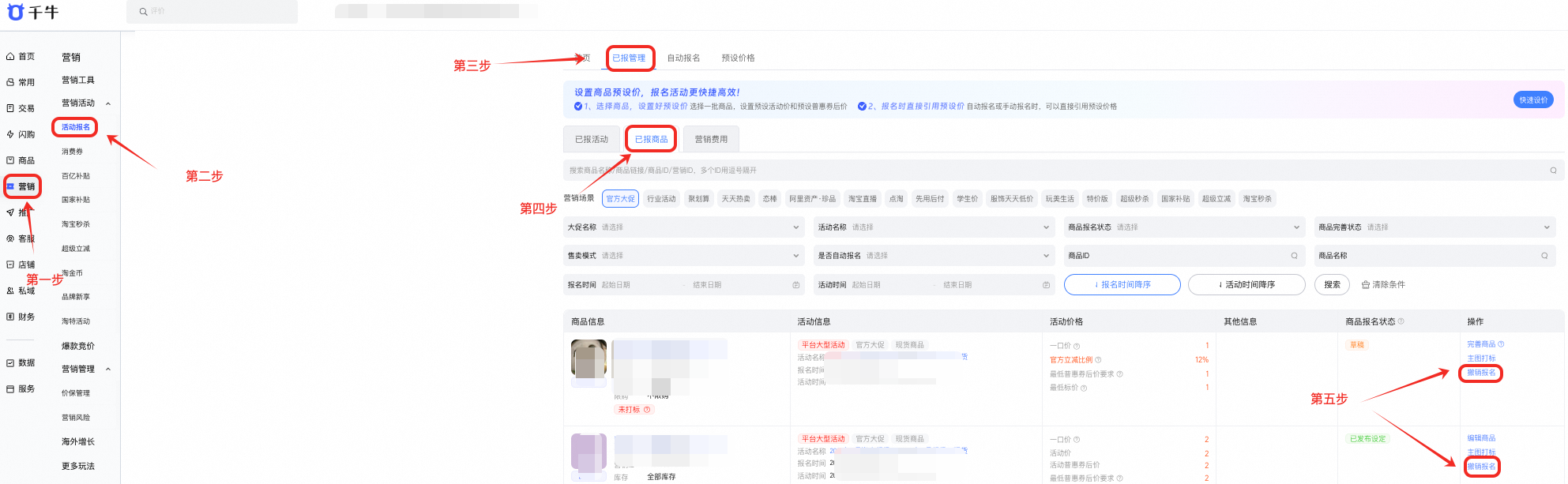Select the 先用后付 scene chip
The height and width of the screenshot is (484, 1568).
click(930, 199)
